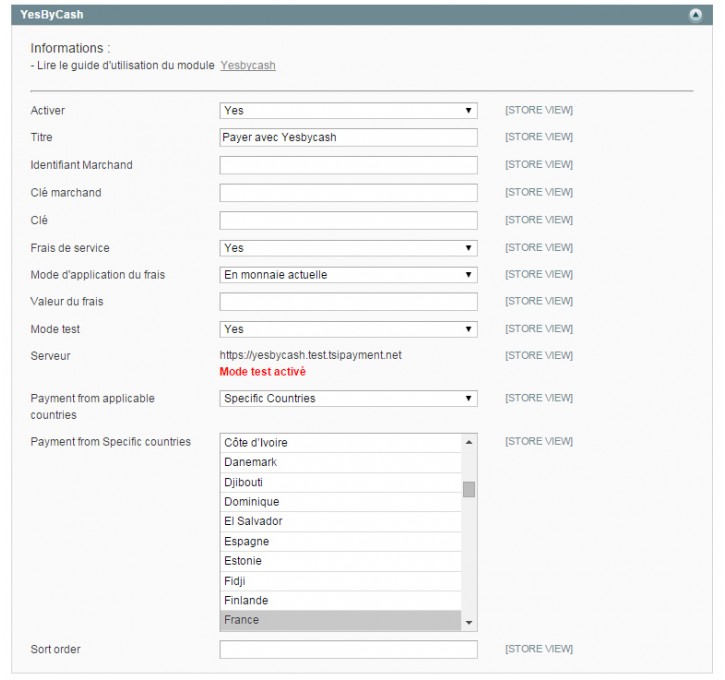Focus the Identifiant Marchand input field
Viewport: 725px width, 680px height.
click(348, 165)
